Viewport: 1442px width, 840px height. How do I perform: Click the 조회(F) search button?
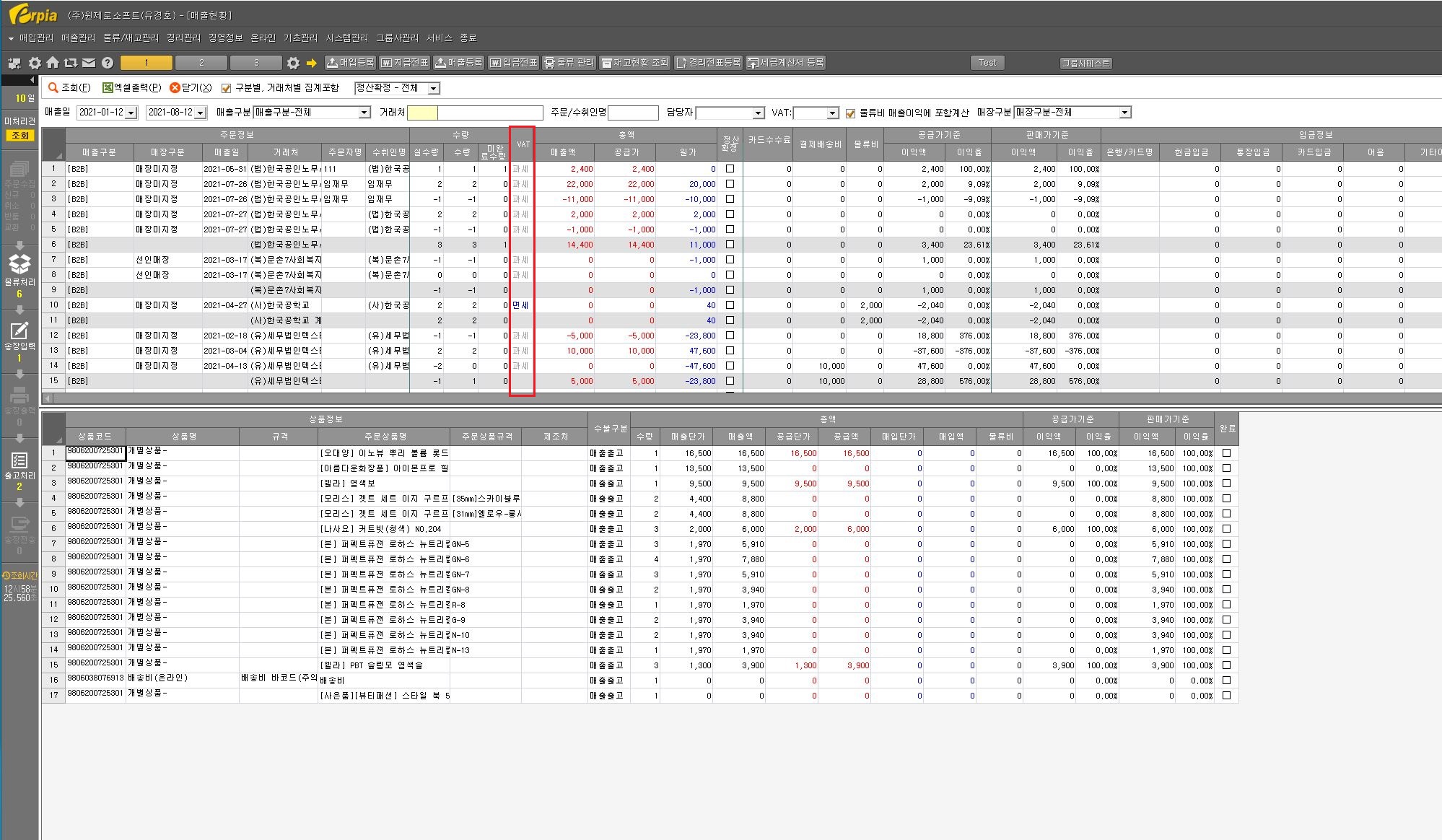point(69,87)
